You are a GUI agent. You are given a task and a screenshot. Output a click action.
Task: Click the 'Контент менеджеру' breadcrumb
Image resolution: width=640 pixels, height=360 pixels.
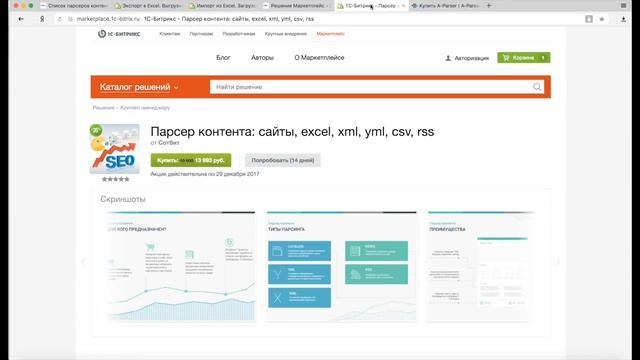145,108
